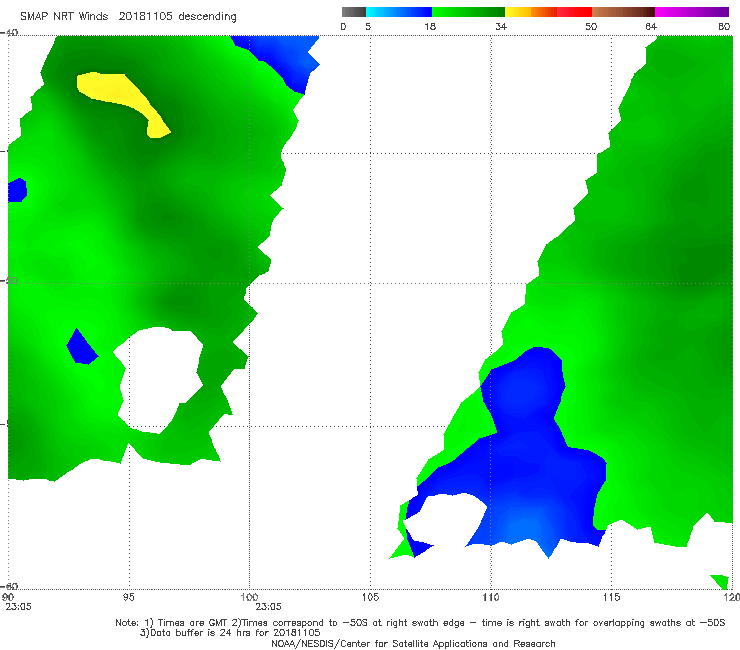This screenshot has height=650, width=740.
Task: Pick the brown segment of the color bar
Action: pos(623,12)
